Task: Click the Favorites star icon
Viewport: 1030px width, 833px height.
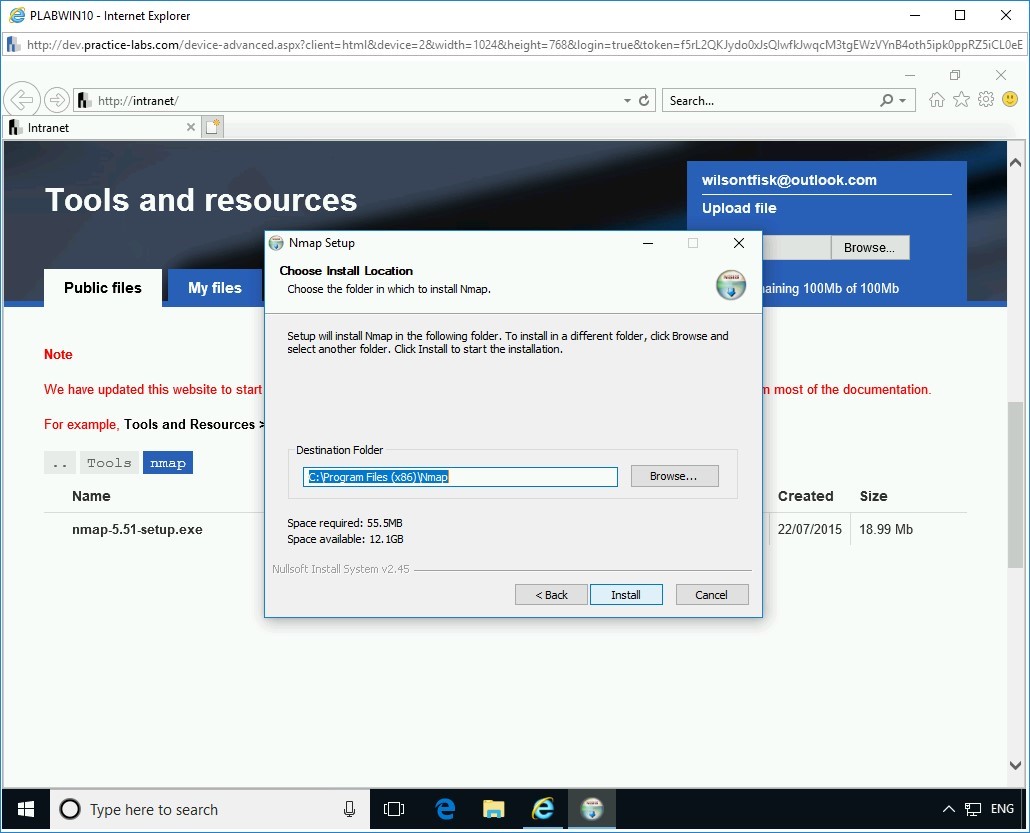Action: click(x=961, y=99)
